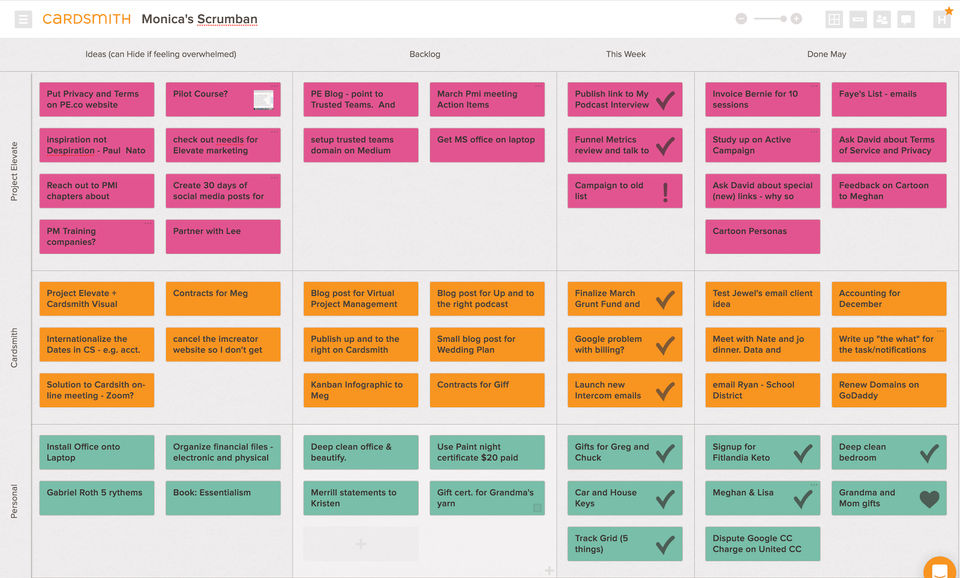The width and height of the screenshot is (960, 578).
Task: Open the card-style toolbar icon
Action: tap(858, 19)
